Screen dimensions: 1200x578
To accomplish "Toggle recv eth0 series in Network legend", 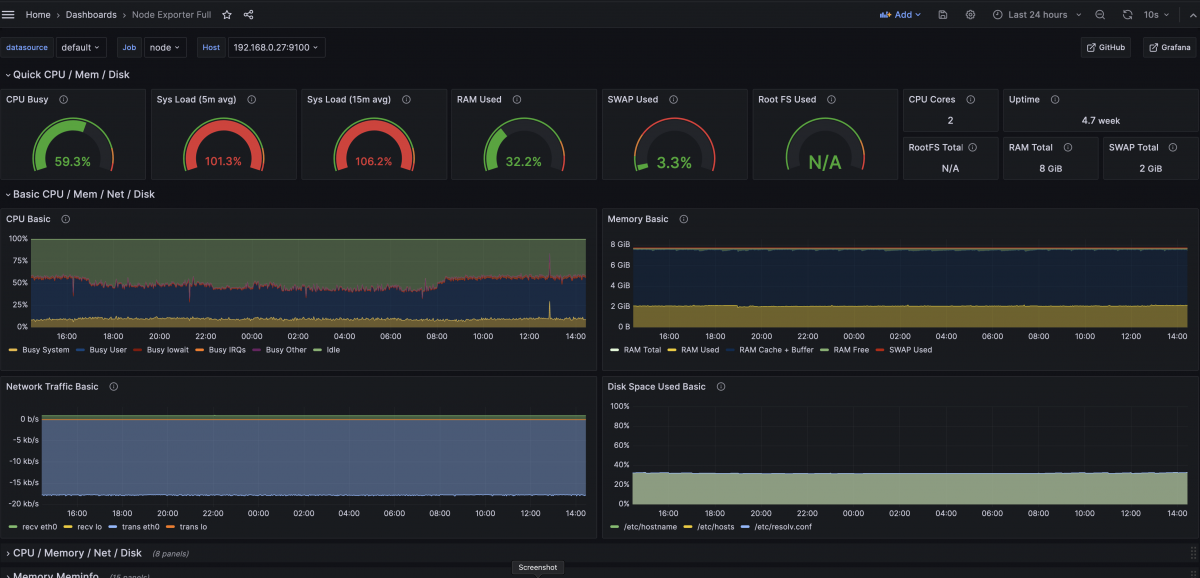I will click(x=39, y=526).
